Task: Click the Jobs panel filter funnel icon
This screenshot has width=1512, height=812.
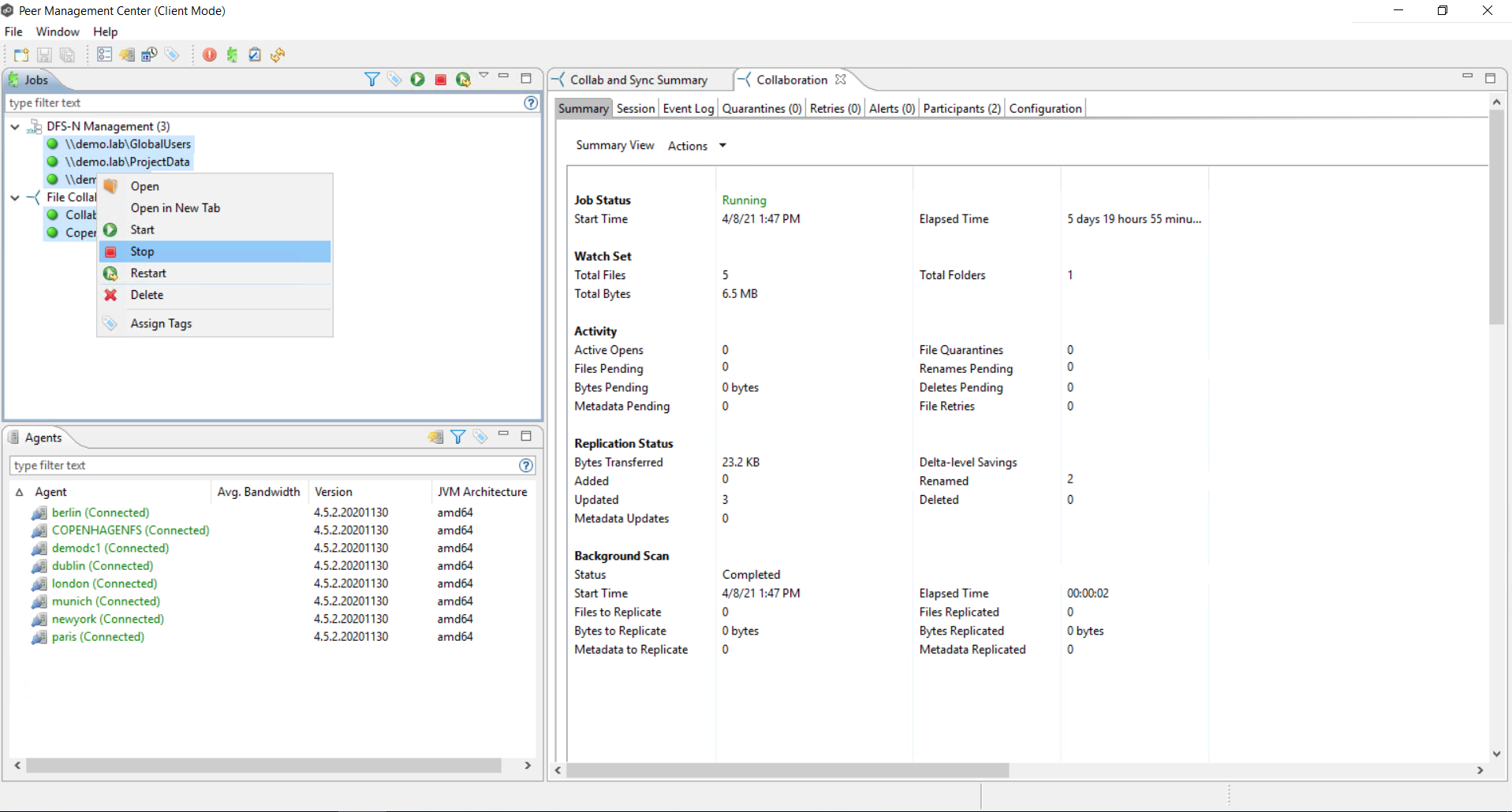Action: pos(371,80)
